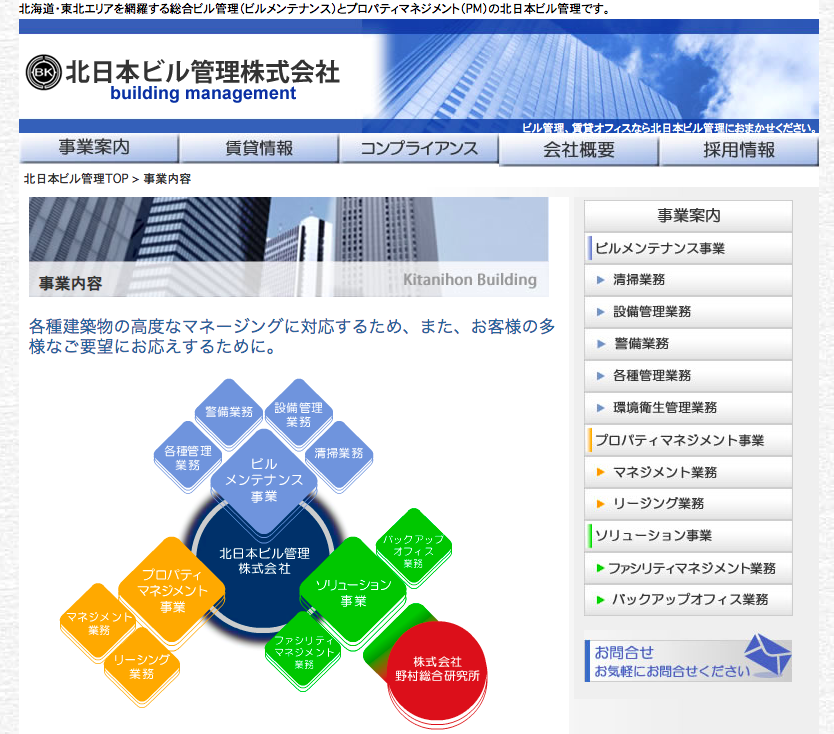This screenshot has width=834, height=734.
Task: Click the 北日本ビル管理TOP breadcrumb link
Action: tap(76, 179)
